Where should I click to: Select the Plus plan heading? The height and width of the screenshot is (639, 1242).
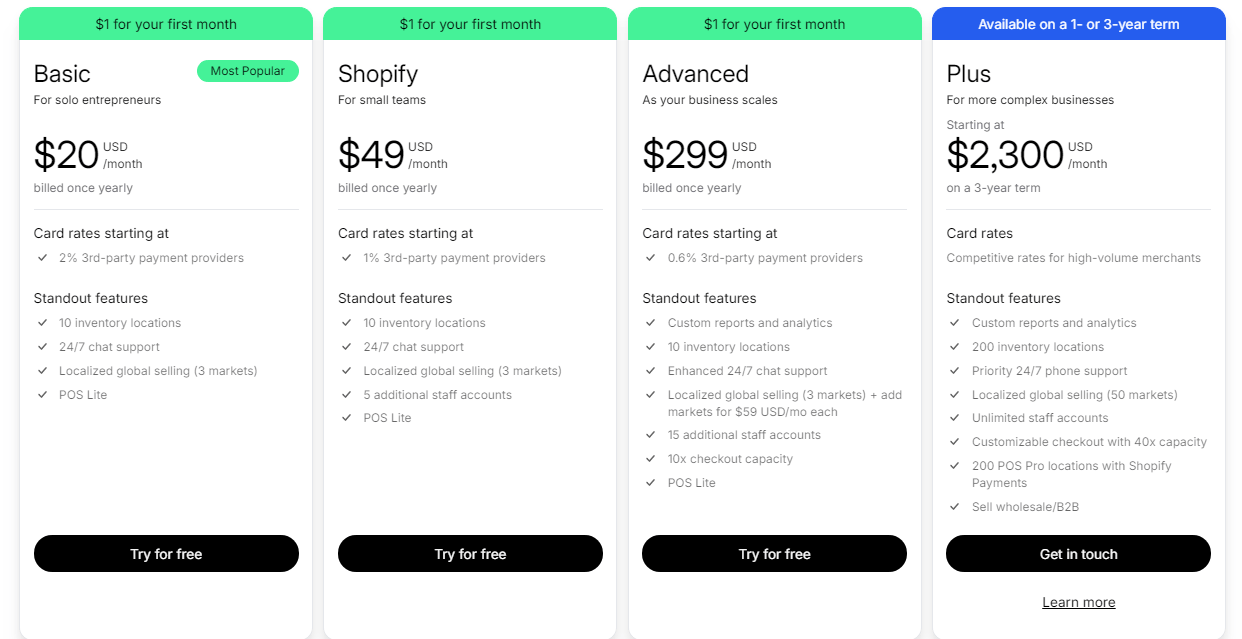tap(966, 73)
